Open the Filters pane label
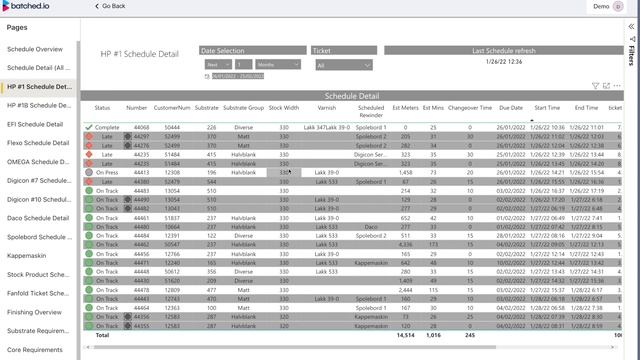This screenshot has height=360, width=640. (x=631, y=56)
